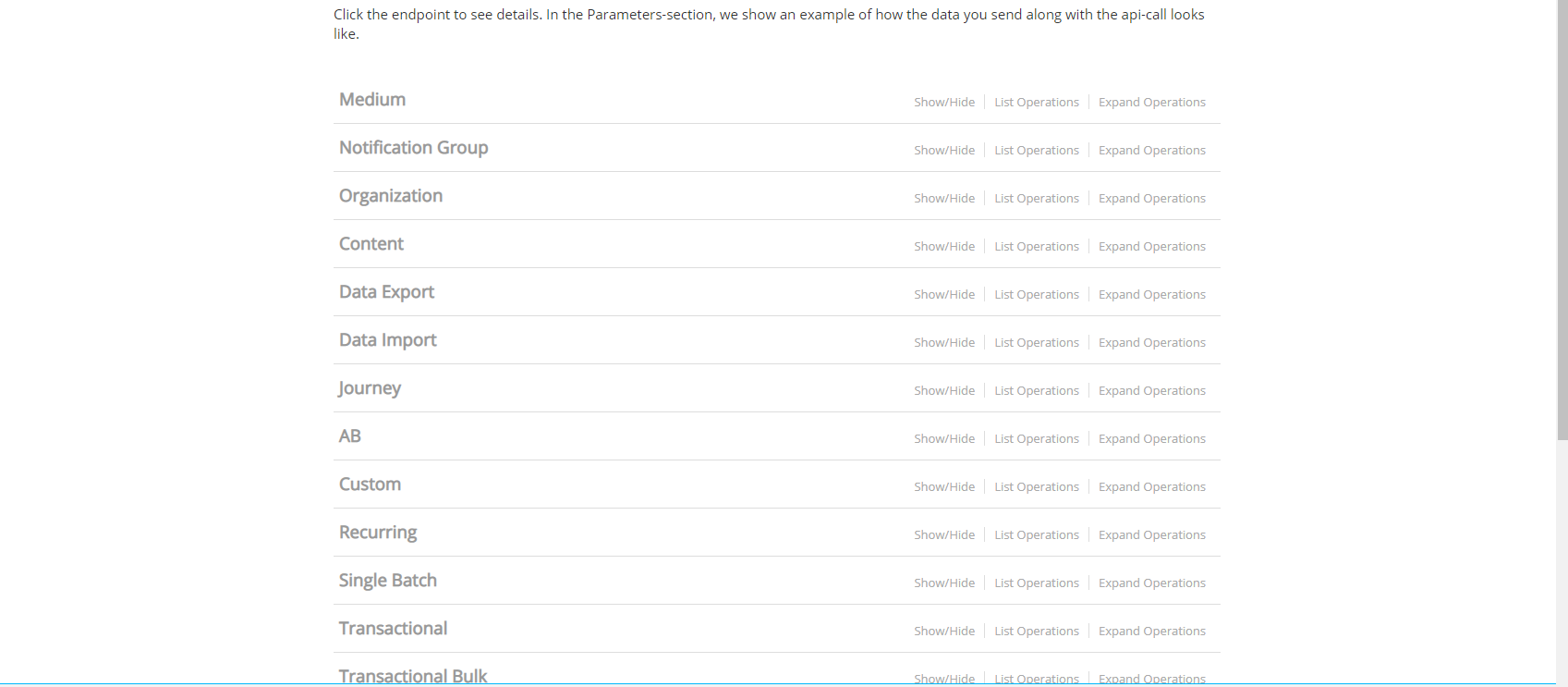This screenshot has width=1568, height=687.
Task: List Operations for Notification Group
Action: pos(1036,150)
